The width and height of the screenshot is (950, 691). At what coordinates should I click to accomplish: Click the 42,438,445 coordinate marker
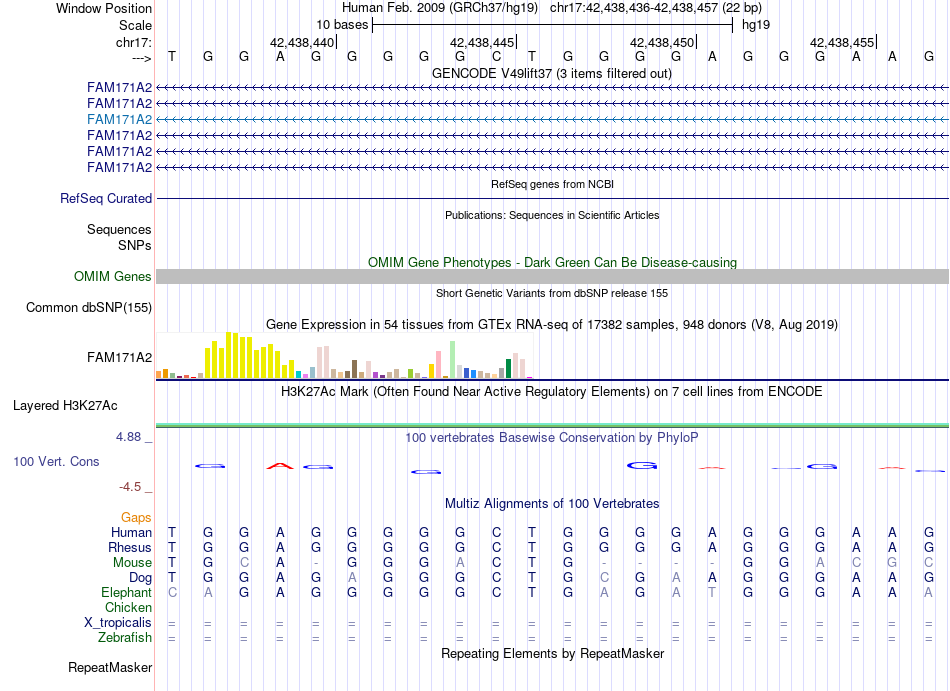pos(482,42)
